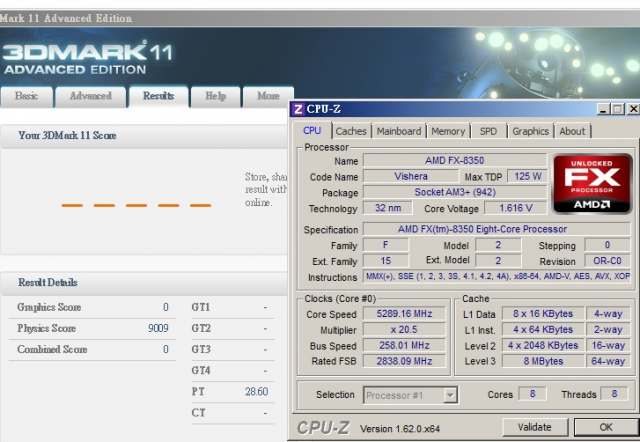Open the Basic tab in 3DMark 11
The width and height of the screenshot is (640, 442).
pyautogui.click(x=27, y=97)
